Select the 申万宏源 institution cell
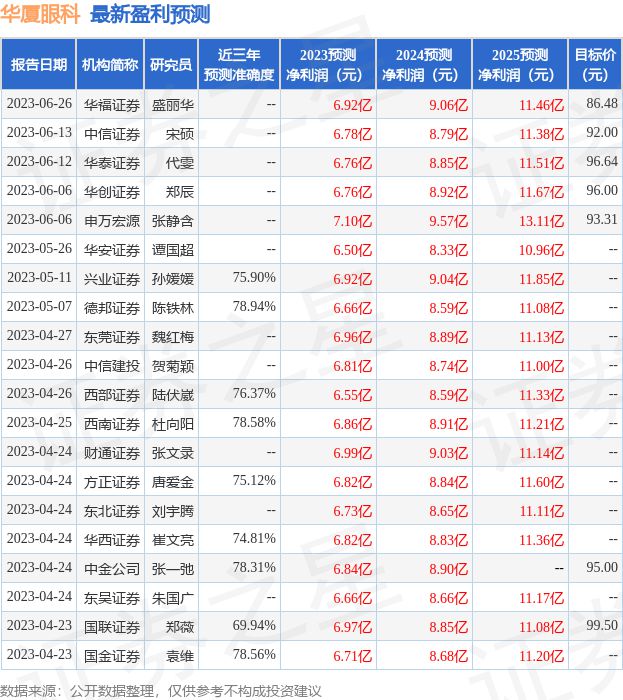Image resolution: width=623 pixels, height=700 pixels. (x=112, y=221)
